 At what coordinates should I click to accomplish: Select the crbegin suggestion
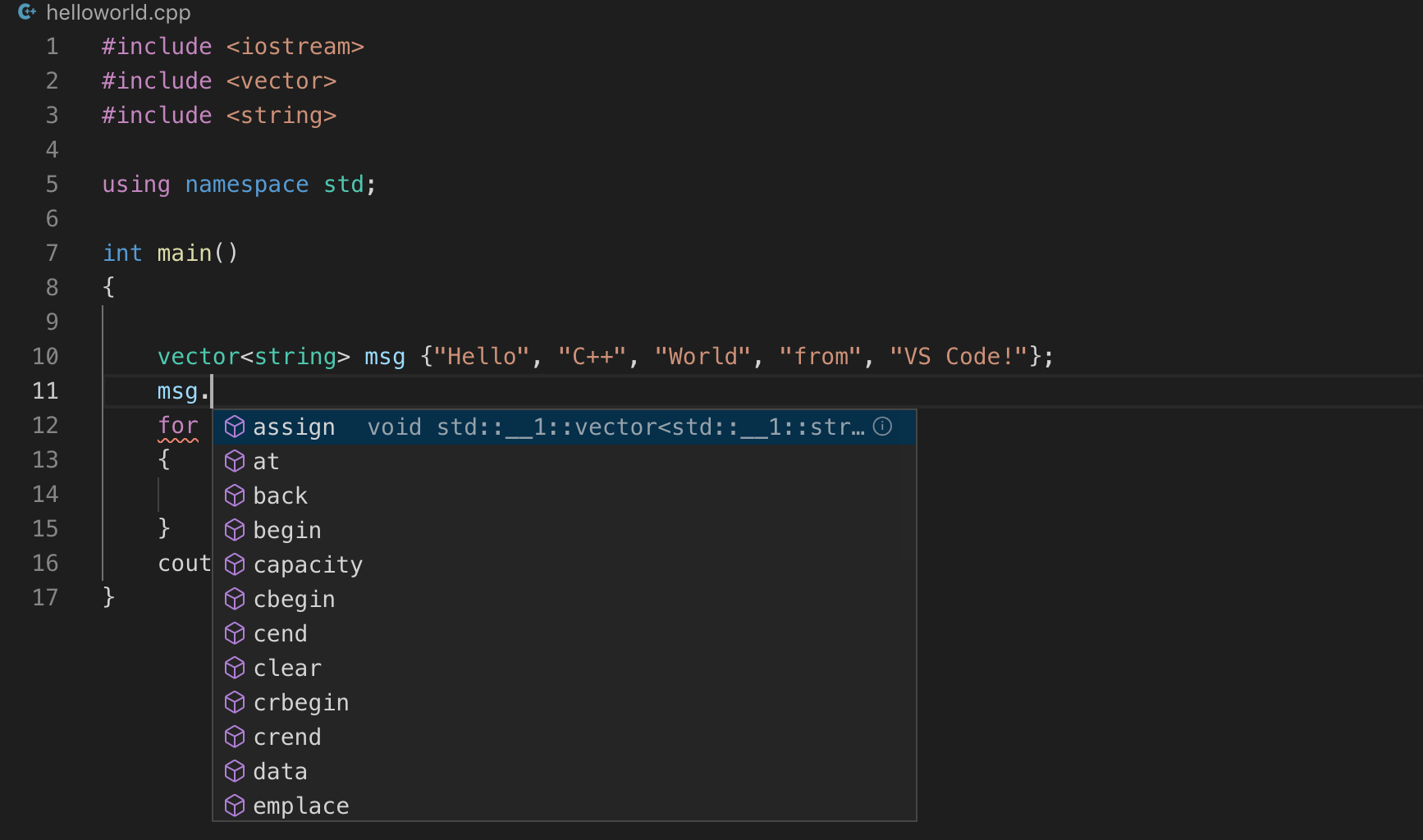[565, 702]
